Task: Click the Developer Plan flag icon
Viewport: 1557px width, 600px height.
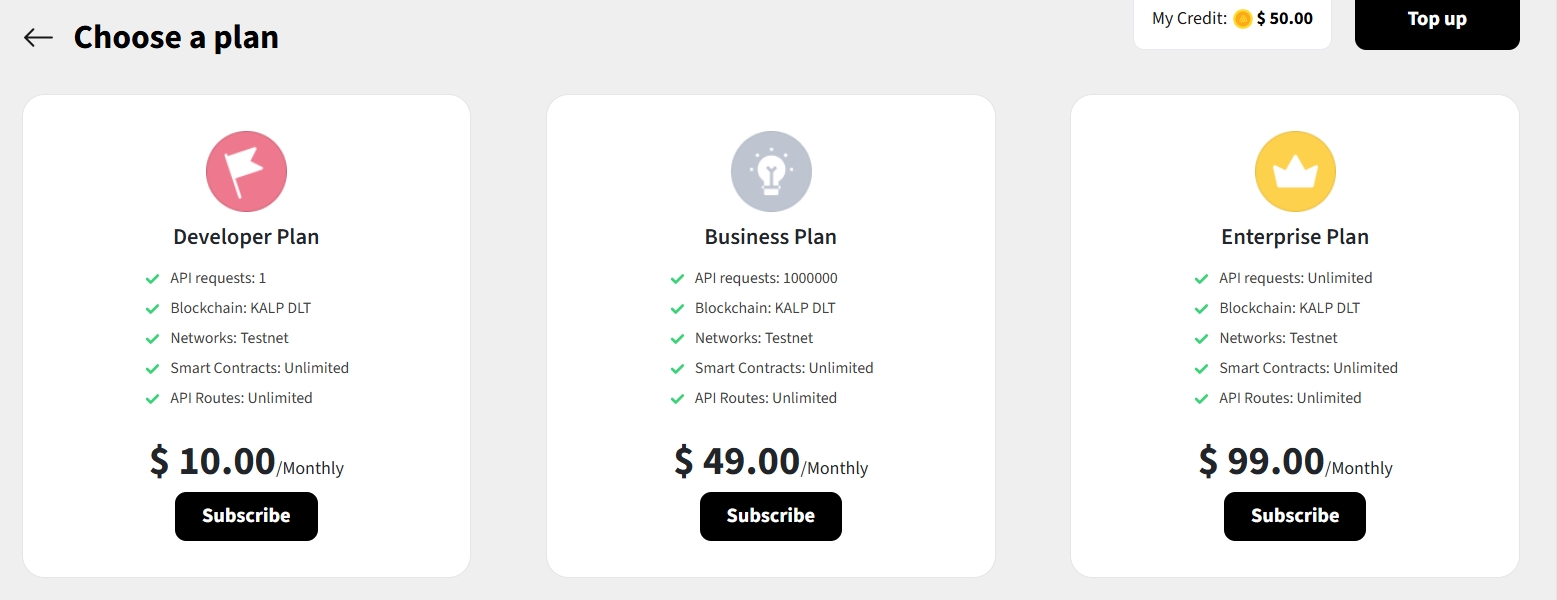Action: (246, 171)
